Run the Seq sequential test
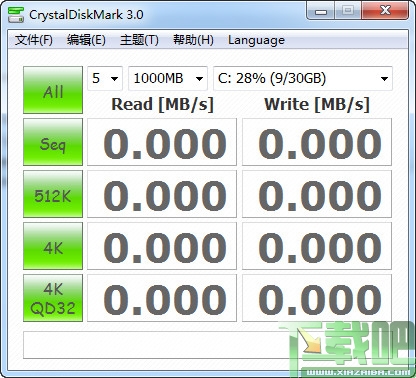This screenshot has width=416, height=378. [53, 142]
